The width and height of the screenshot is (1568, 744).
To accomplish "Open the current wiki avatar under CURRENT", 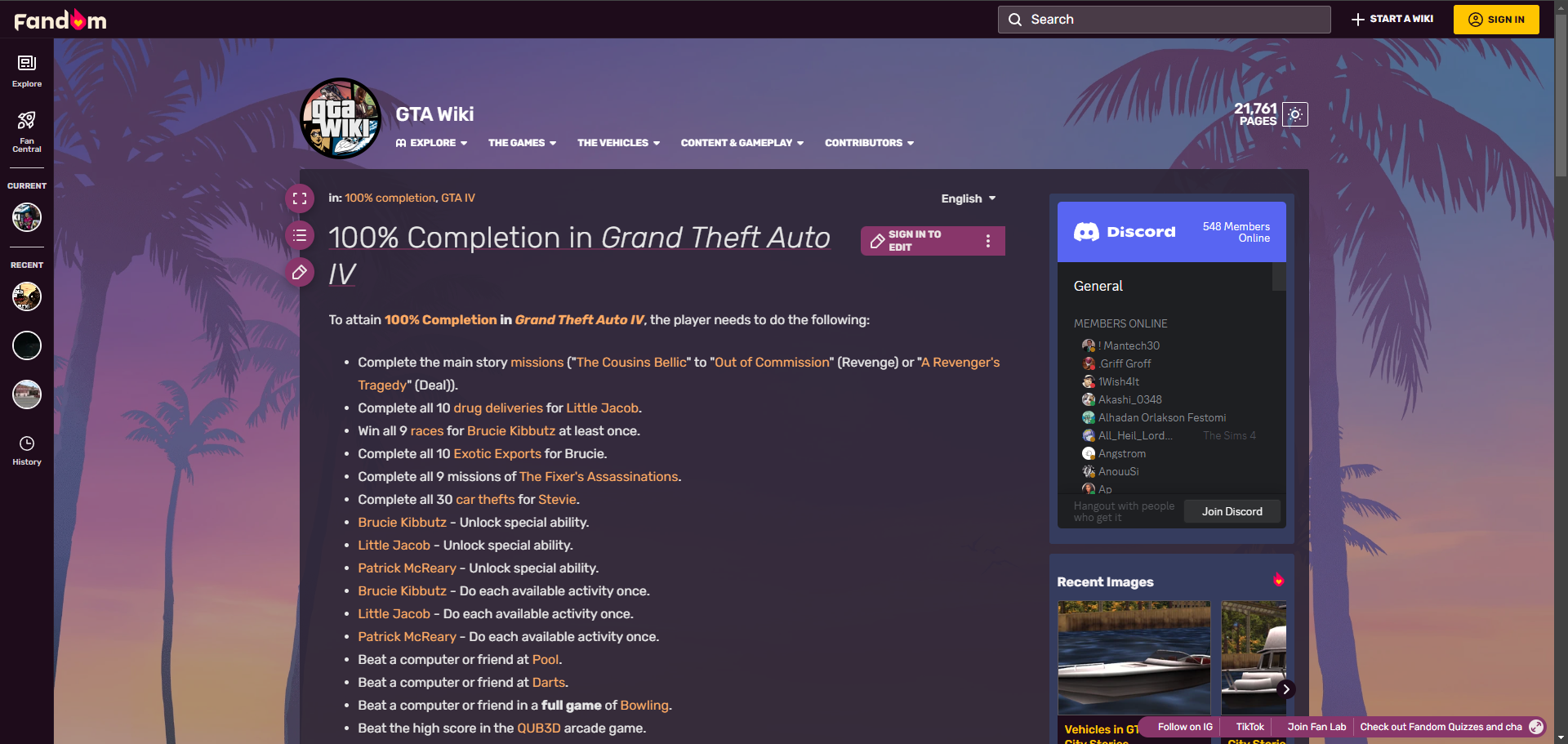I will [x=27, y=217].
